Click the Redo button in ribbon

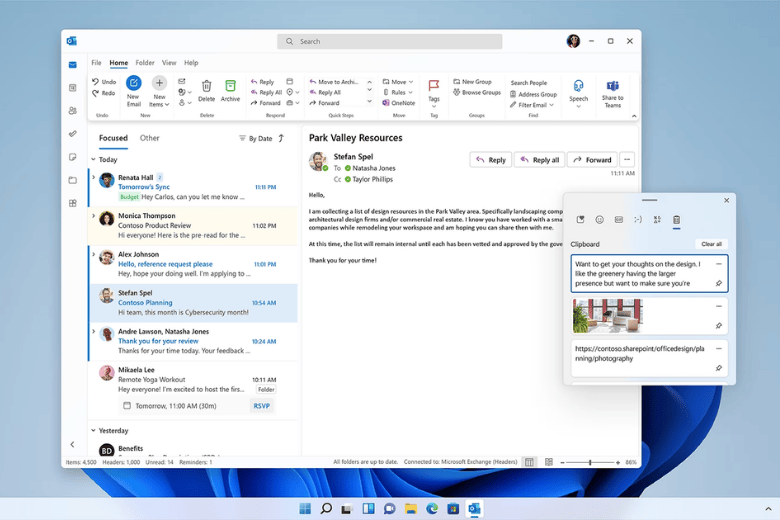click(103, 93)
